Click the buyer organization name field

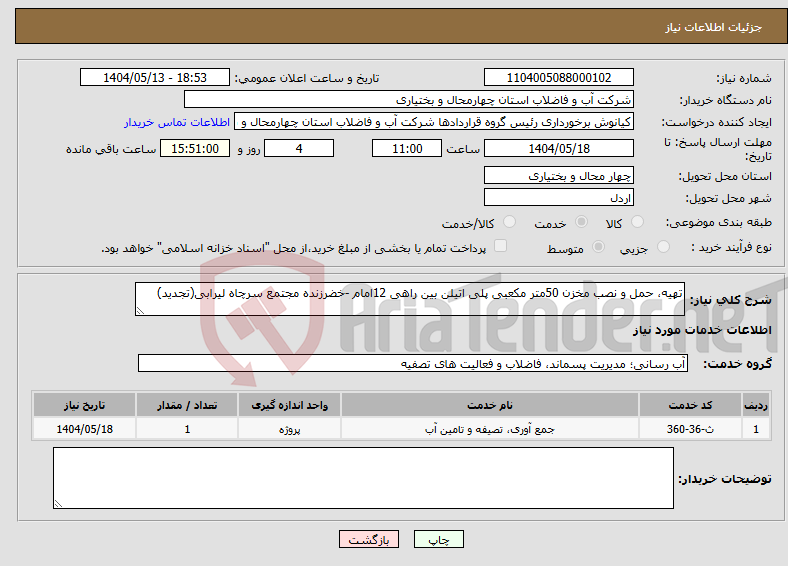(409, 100)
